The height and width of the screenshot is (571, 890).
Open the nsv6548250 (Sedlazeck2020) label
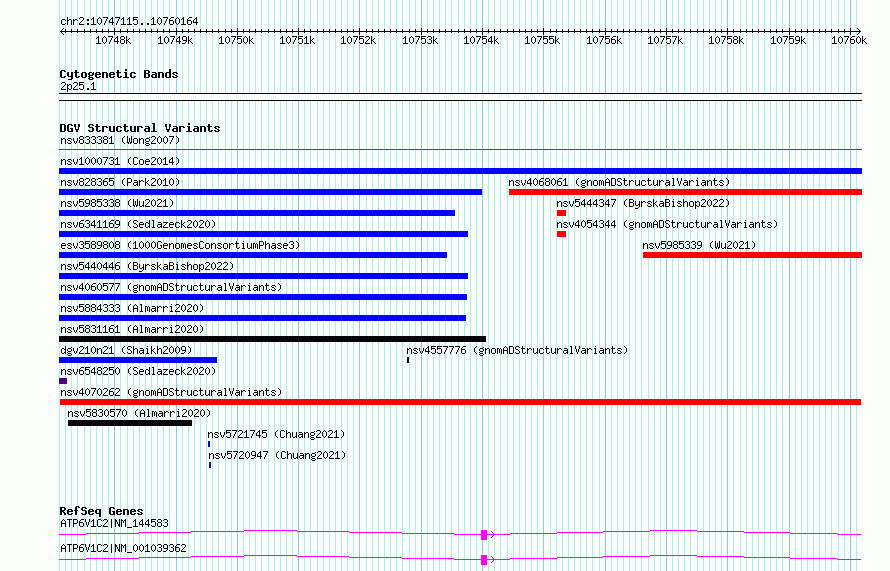pos(138,371)
